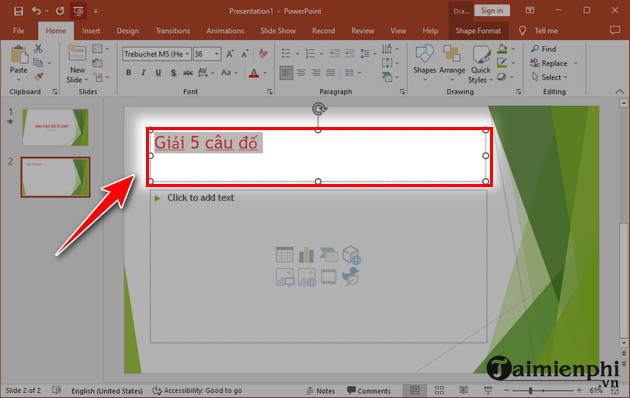Click the Bullets list icon
The width and height of the screenshot is (630, 398).
286,53
